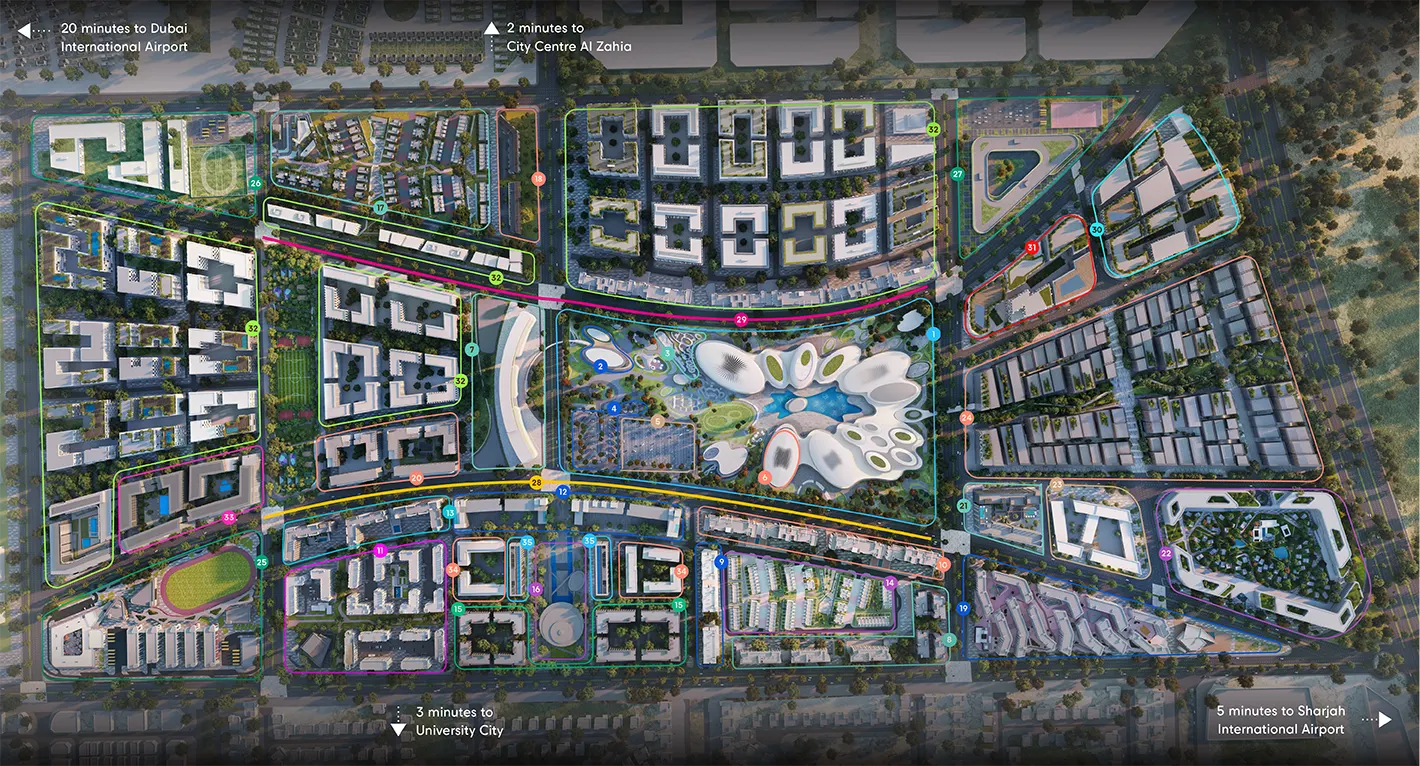The image size is (1420, 766).
Task: Select the magenta marker number 11
Action: pyautogui.click(x=379, y=551)
